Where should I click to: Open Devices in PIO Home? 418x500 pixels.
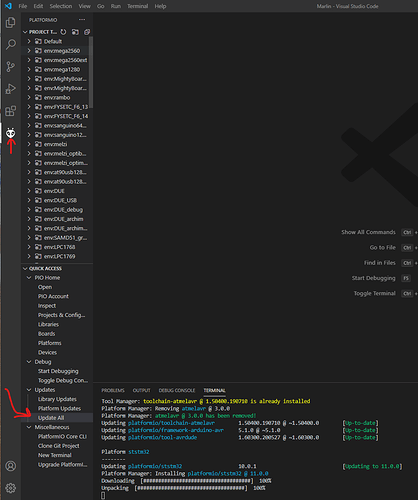pos(47,352)
